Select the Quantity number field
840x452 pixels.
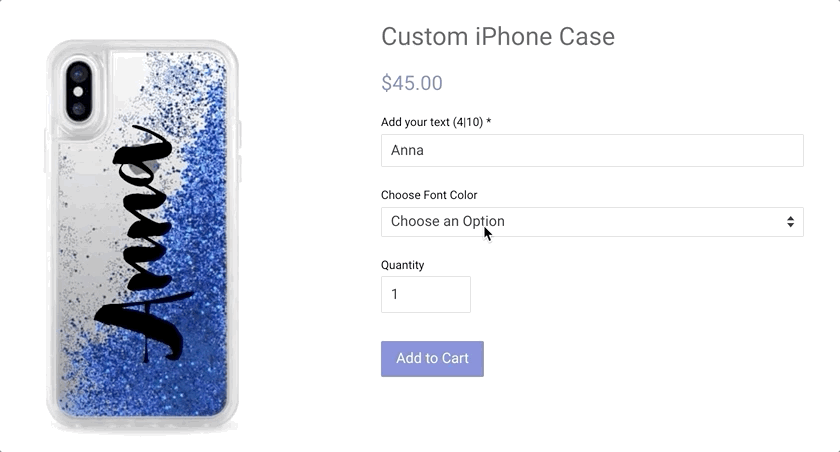click(425, 295)
